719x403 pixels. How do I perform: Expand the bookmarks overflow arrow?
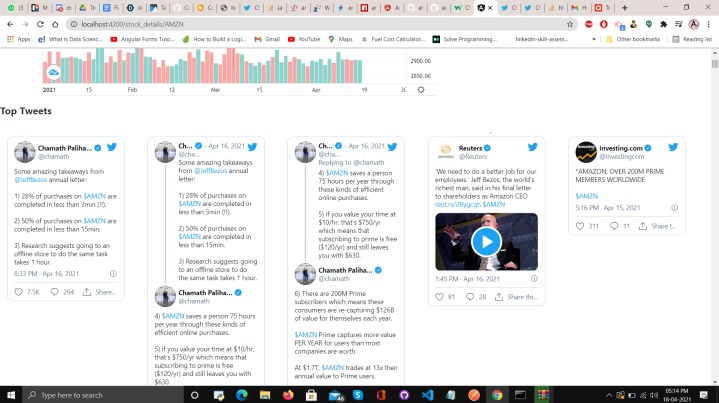coord(594,39)
